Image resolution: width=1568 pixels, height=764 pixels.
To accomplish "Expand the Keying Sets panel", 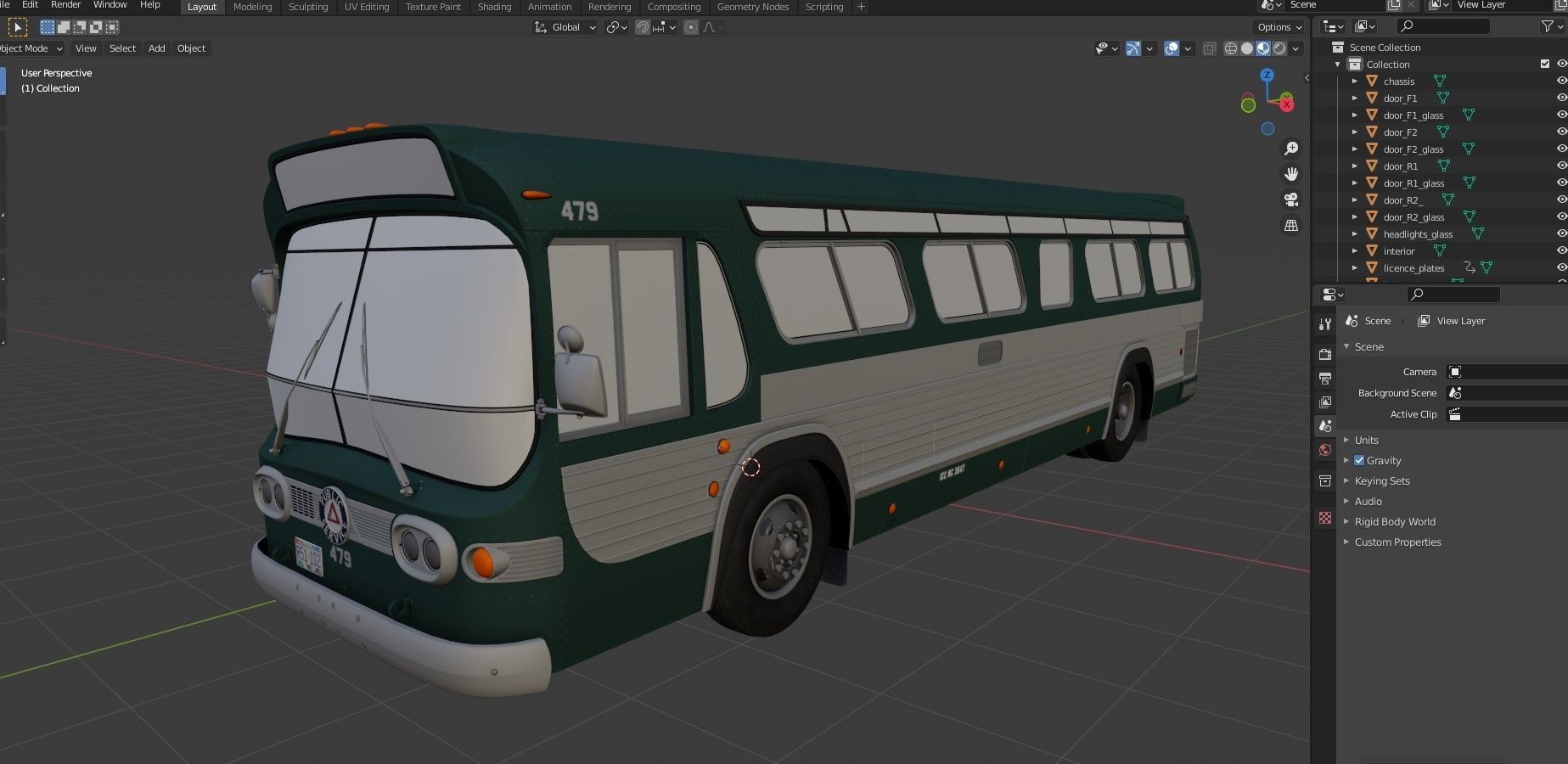I will tap(1381, 480).
